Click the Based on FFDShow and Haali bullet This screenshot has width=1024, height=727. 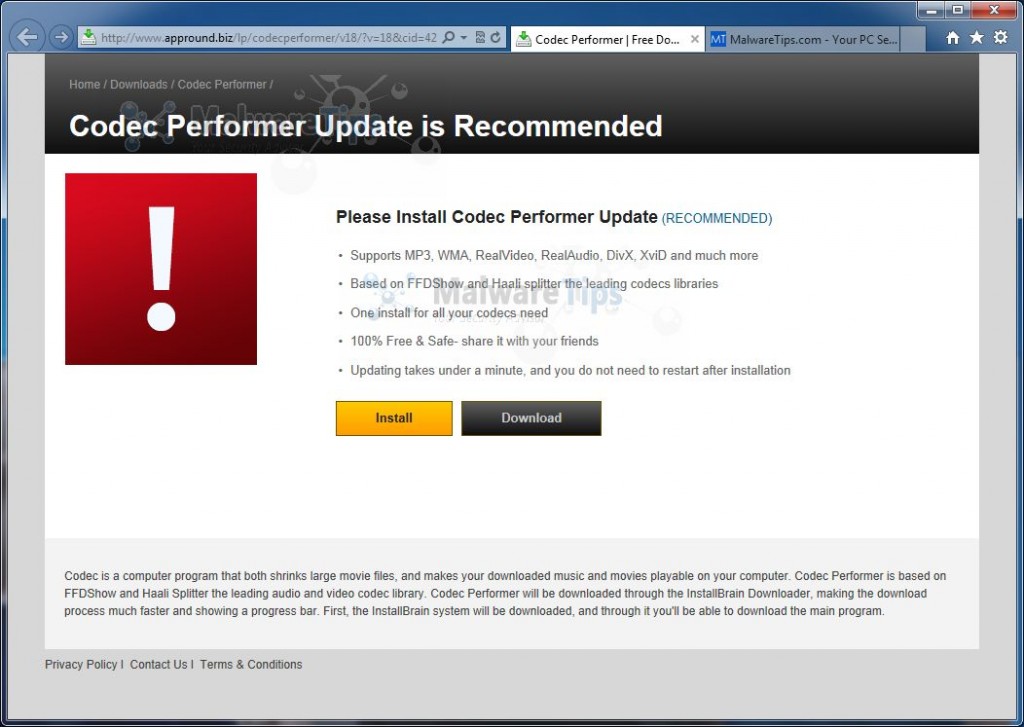(x=534, y=283)
